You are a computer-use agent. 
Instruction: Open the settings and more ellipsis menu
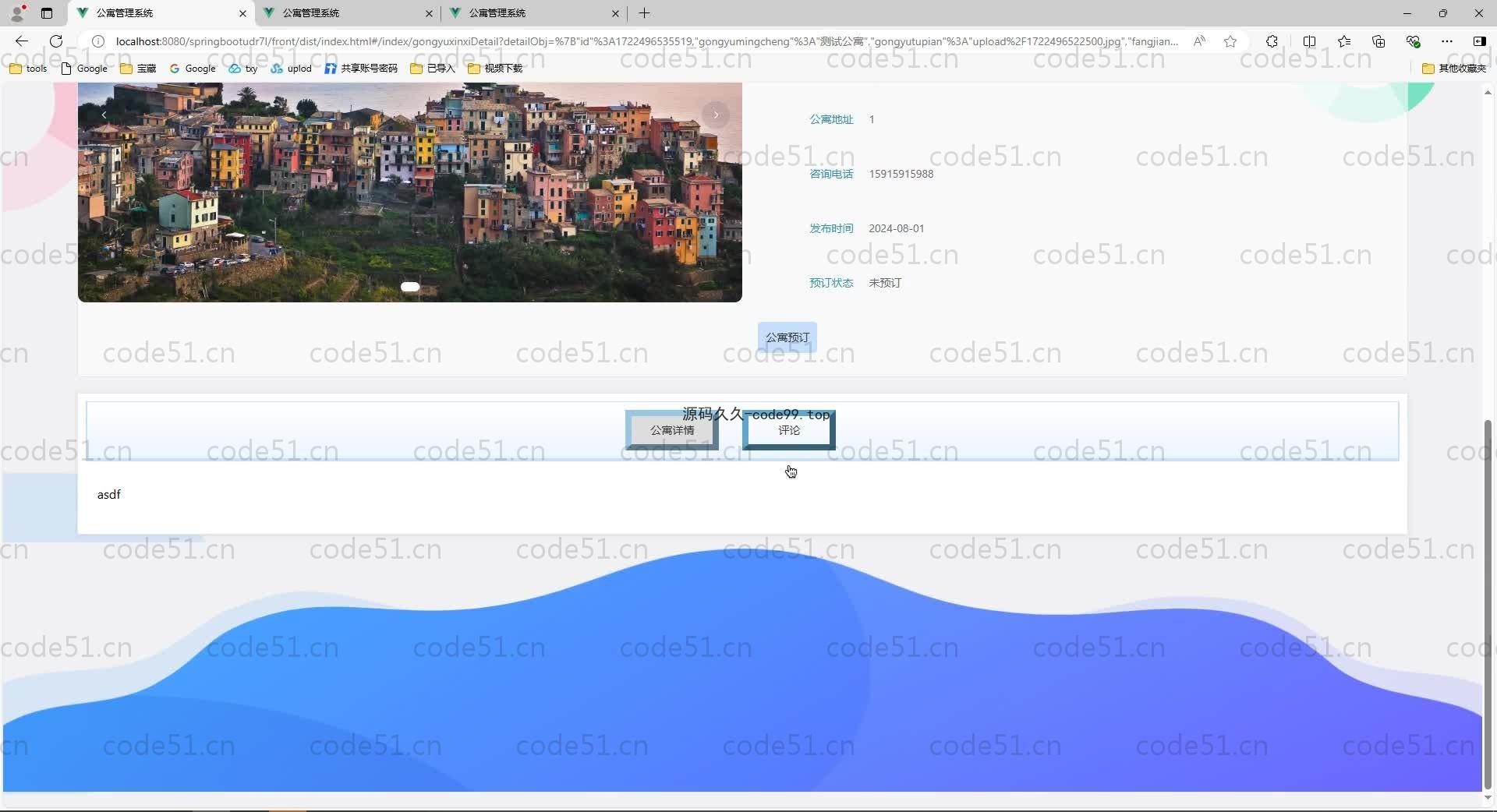coord(1447,41)
